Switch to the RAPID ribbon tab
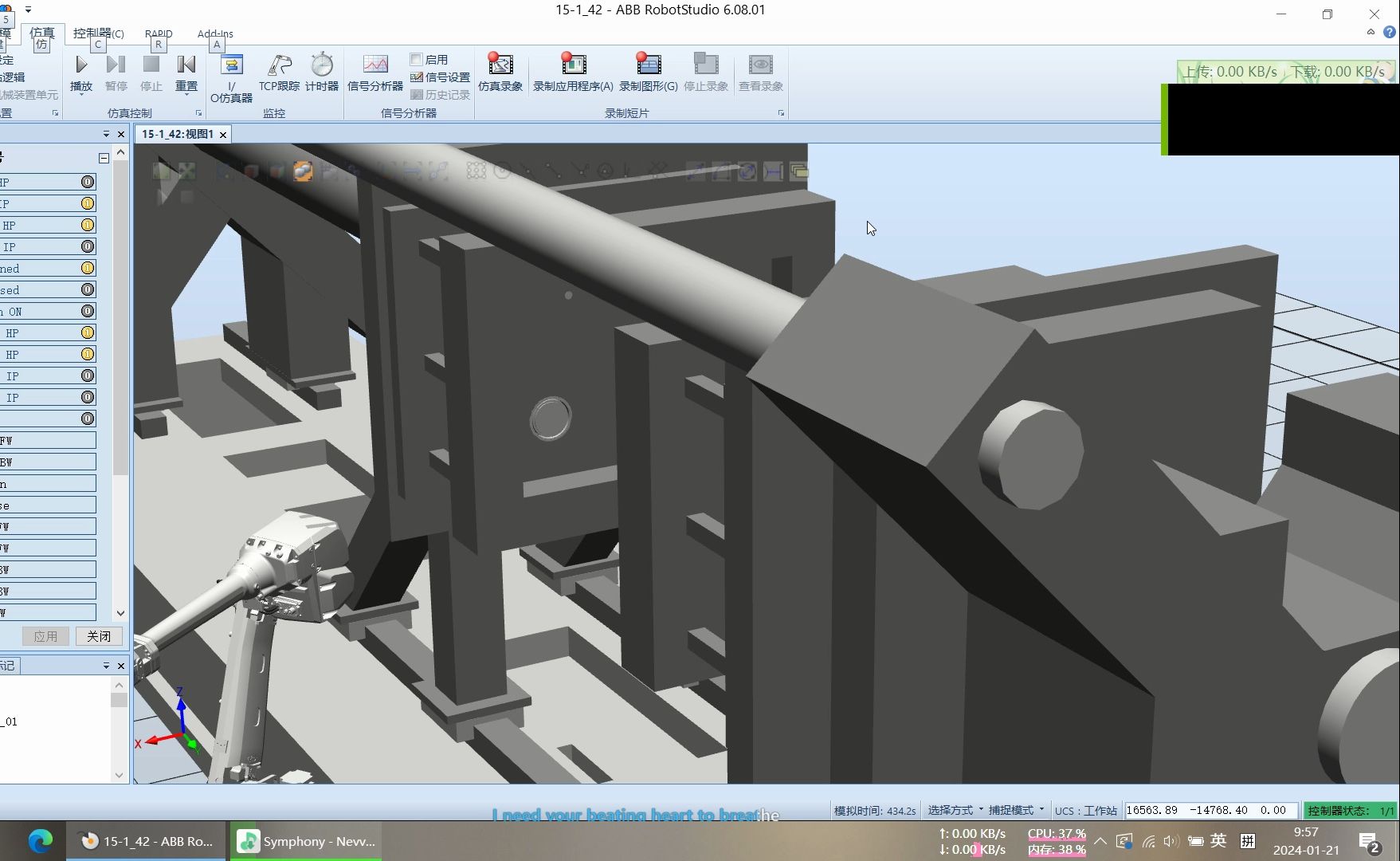The height and width of the screenshot is (861, 1400). [158, 33]
